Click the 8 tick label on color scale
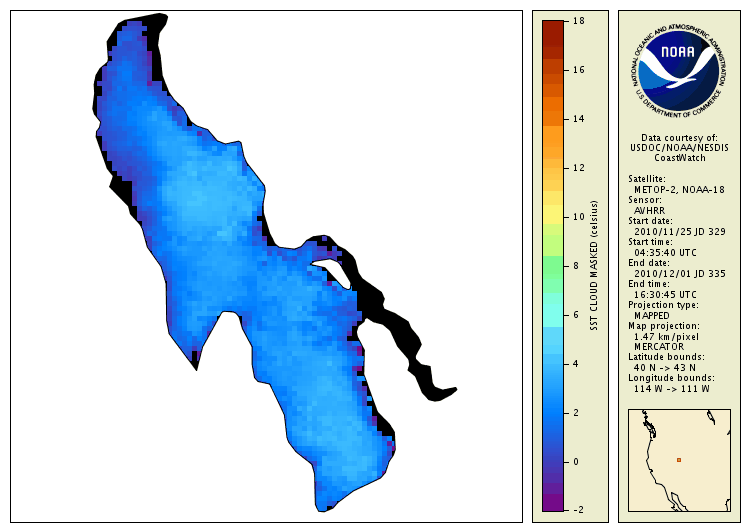 [x=576, y=266]
